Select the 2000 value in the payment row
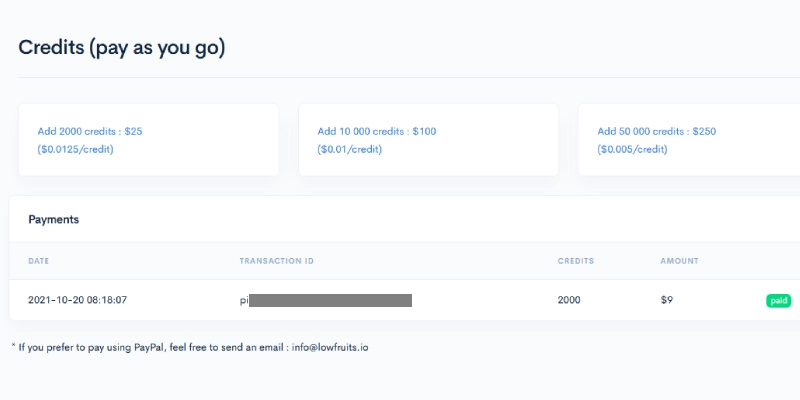This screenshot has height=400, width=800. [569, 300]
